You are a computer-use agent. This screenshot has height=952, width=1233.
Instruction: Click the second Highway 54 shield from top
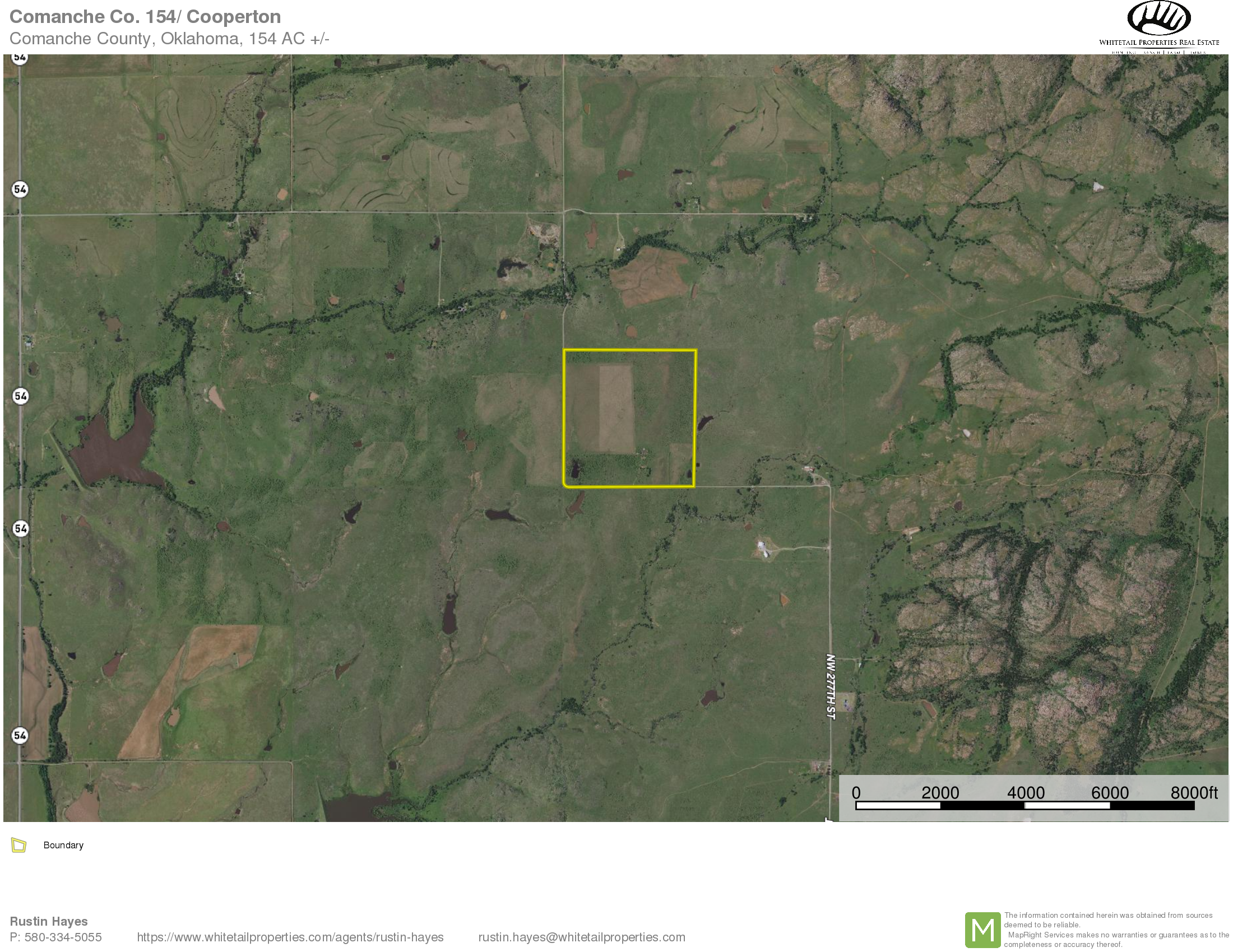tap(20, 189)
